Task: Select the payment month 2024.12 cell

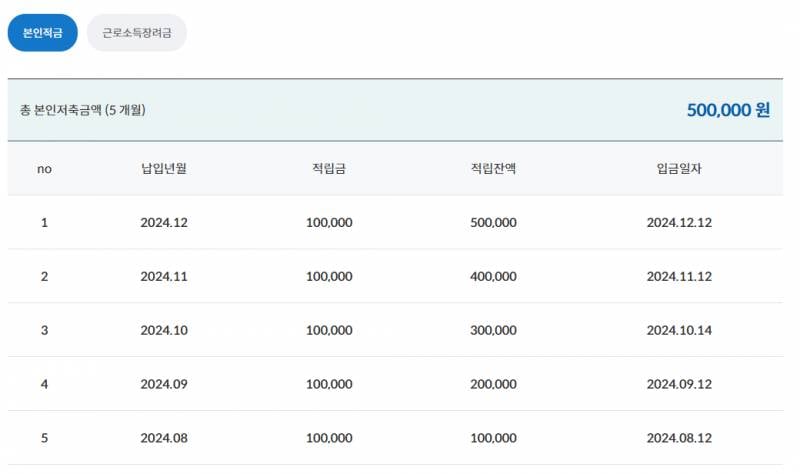Action: (164, 222)
